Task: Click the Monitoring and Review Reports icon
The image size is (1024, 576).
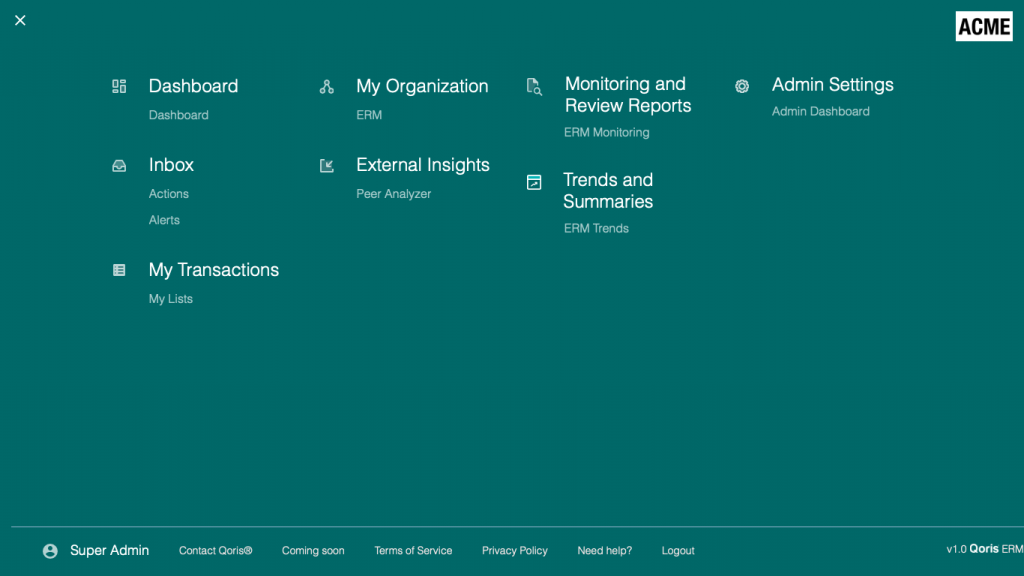Action: tap(534, 86)
